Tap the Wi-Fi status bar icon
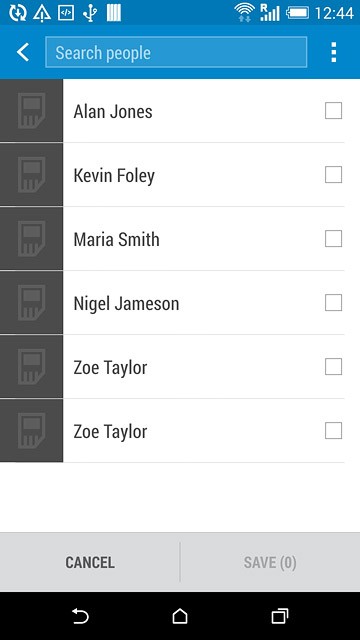 tap(244, 12)
